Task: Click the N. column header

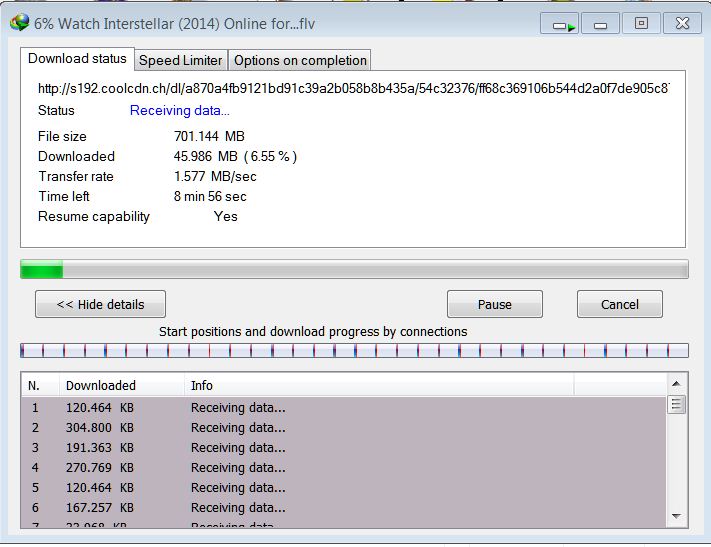Action: (40, 386)
